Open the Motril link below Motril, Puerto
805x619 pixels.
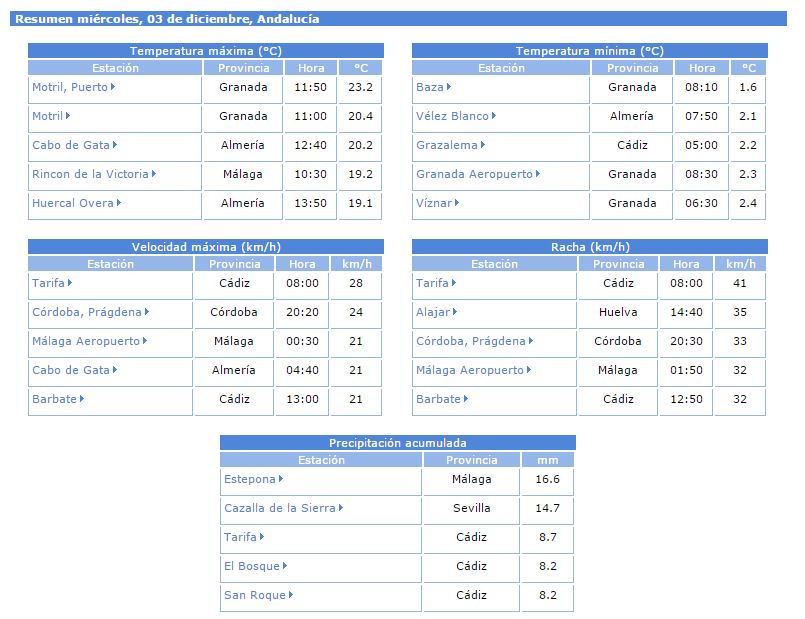coord(47,116)
